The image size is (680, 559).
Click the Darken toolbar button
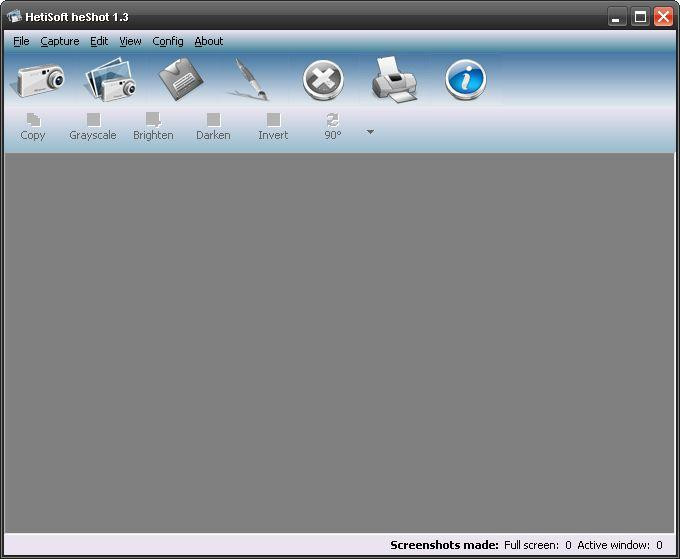click(x=213, y=127)
